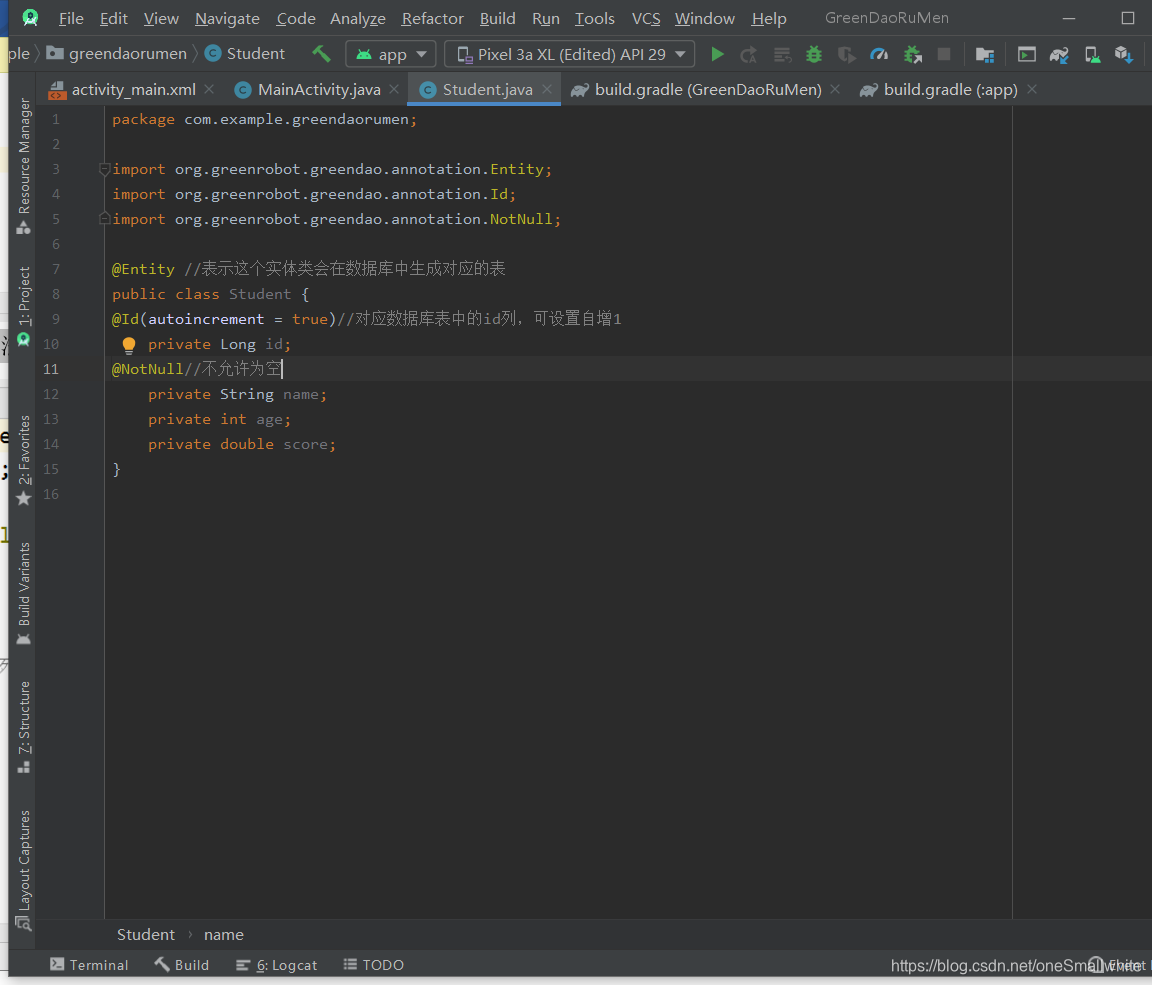This screenshot has width=1152, height=985.
Task: Open the Help menu
Action: (768, 18)
